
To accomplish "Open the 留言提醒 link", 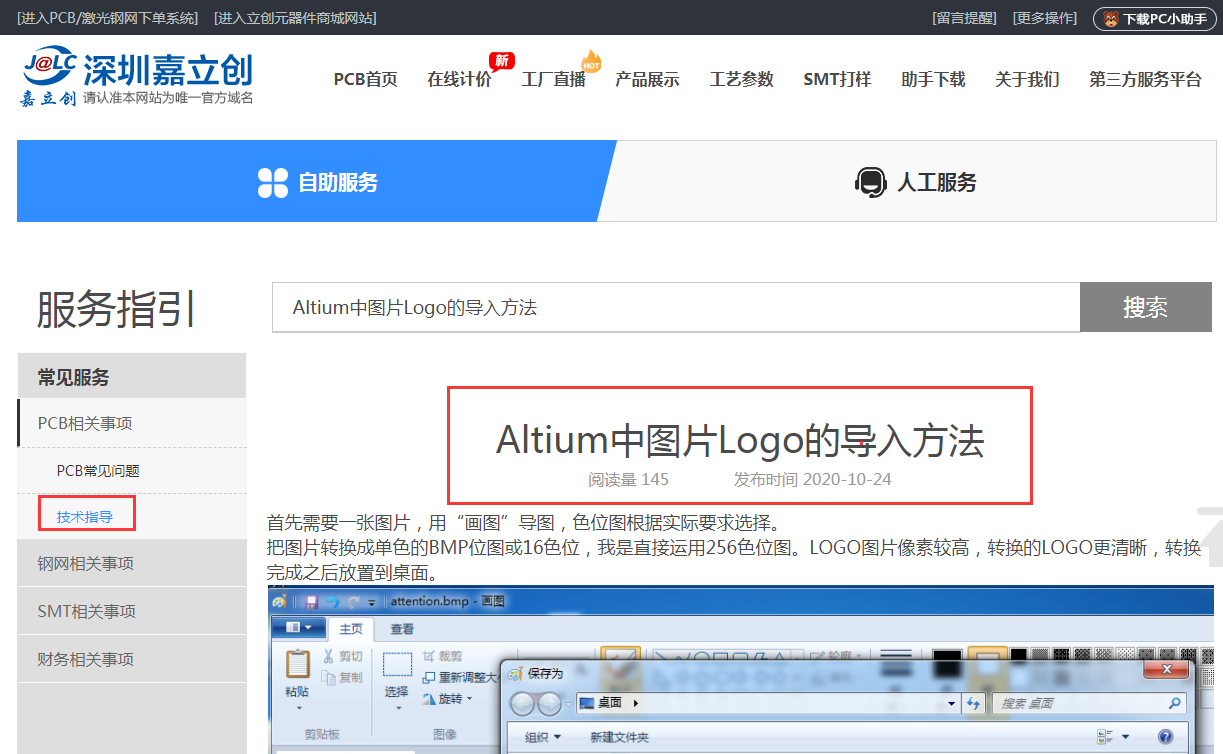I will click(x=964, y=18).
